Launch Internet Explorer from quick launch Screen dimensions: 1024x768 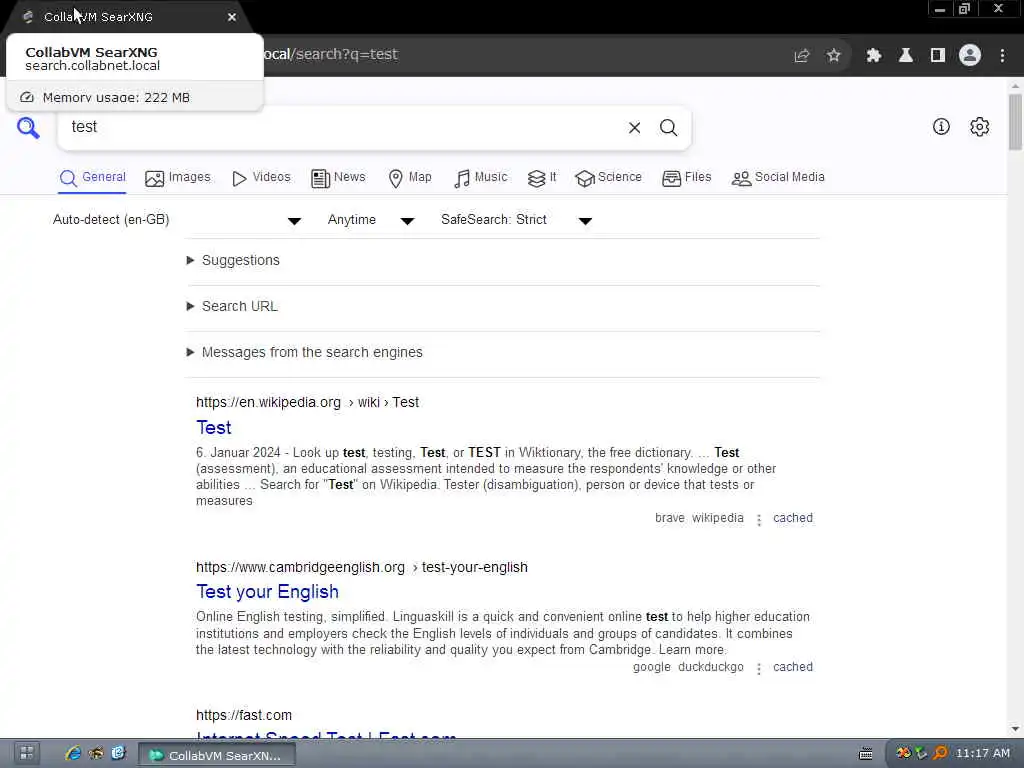coord(73,754)
